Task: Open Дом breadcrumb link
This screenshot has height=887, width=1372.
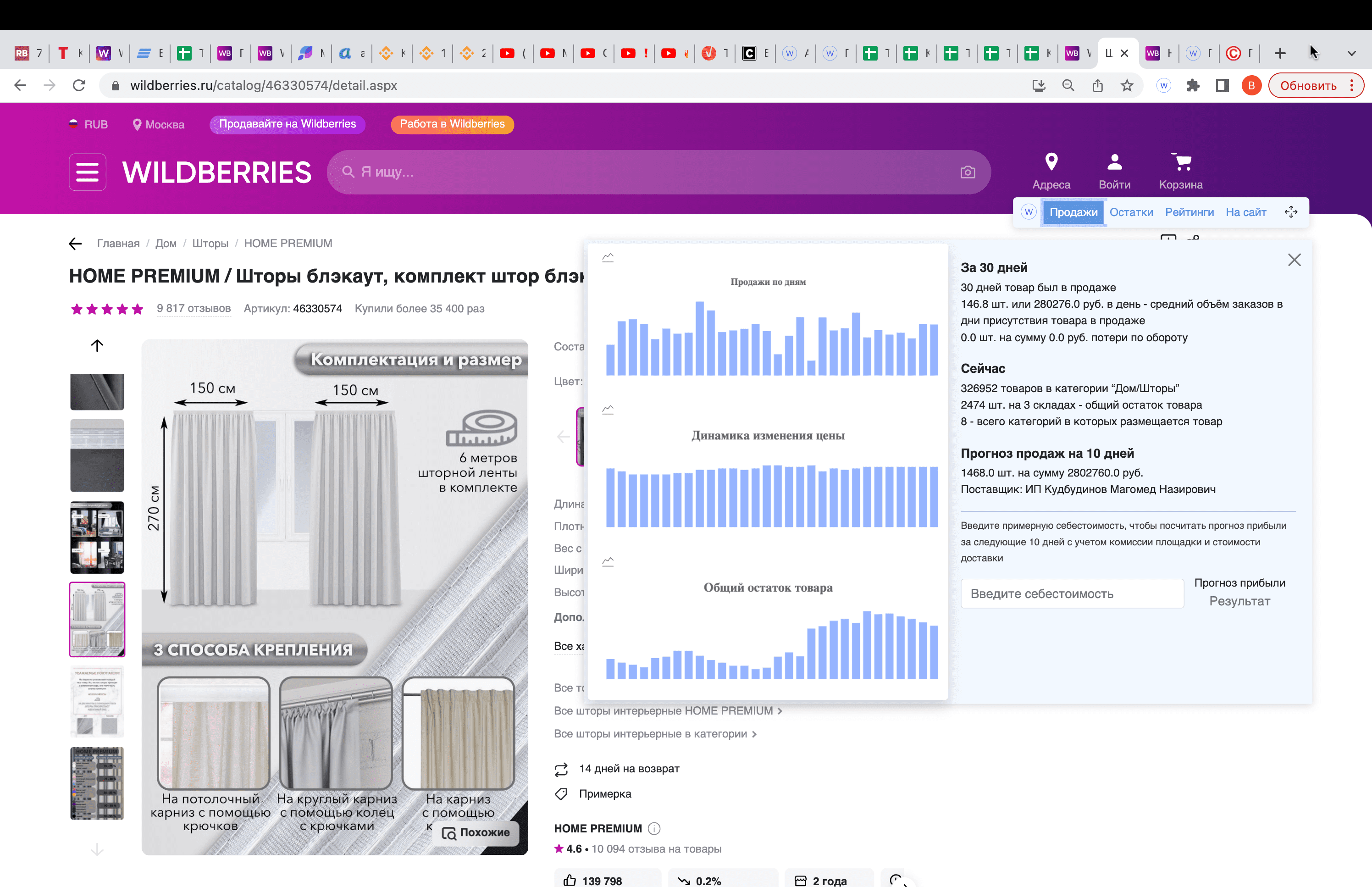Action: tap(166, 244)
